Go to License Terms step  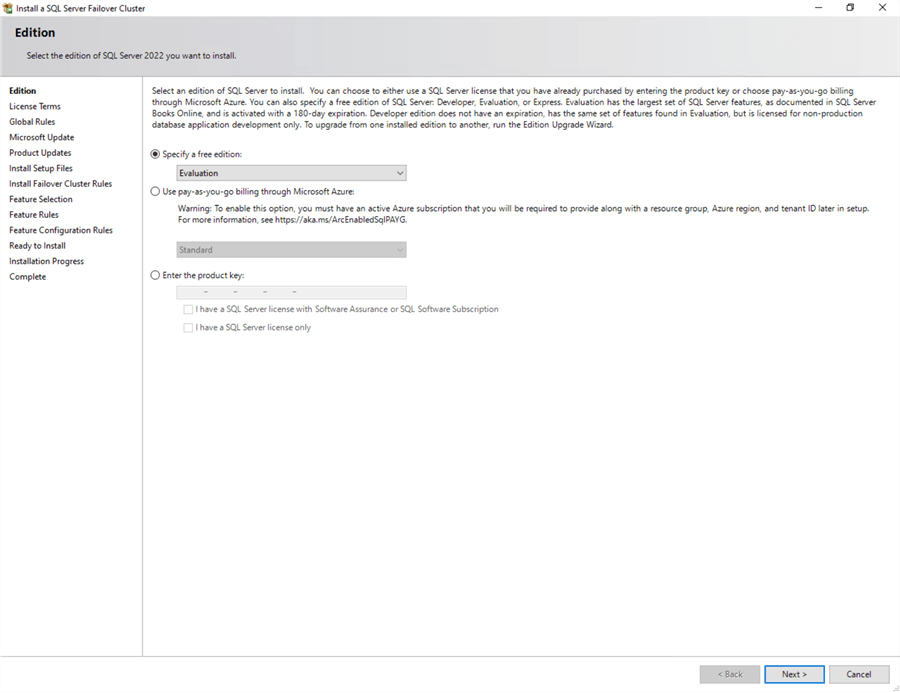(x=34, y=106)
